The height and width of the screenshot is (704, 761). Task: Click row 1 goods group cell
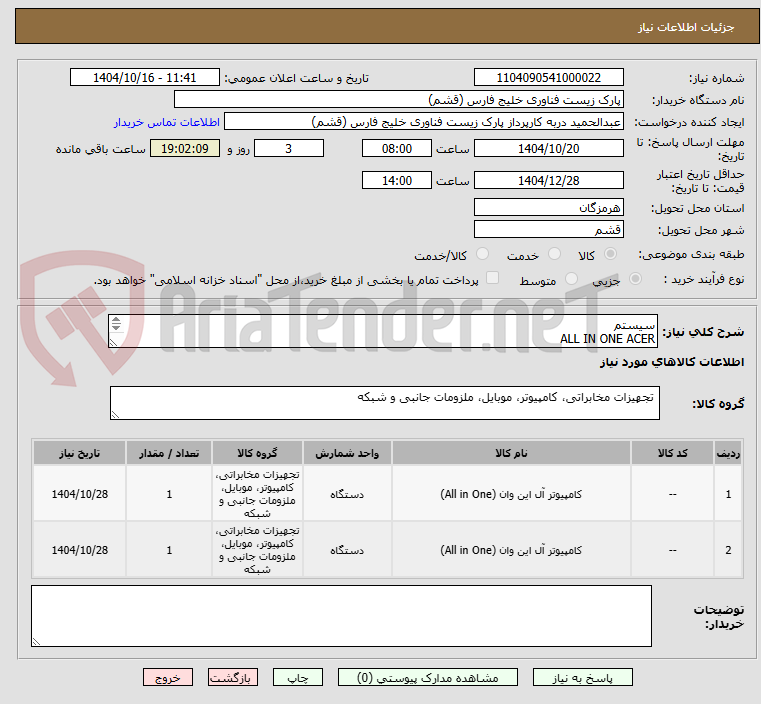pos(257,494)
